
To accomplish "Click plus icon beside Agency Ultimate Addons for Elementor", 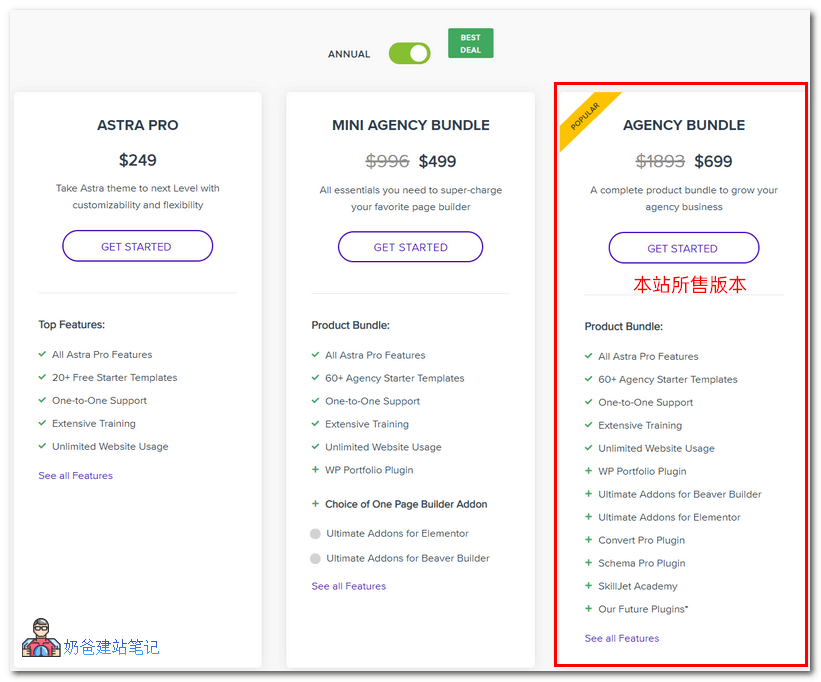I will pos(589,517).
